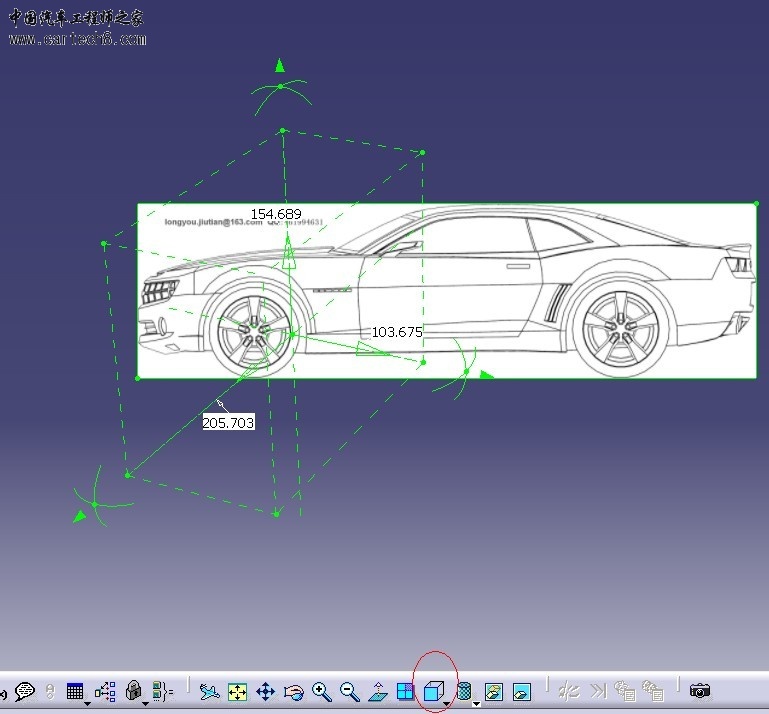Click the Normal View plane icon
Image resolution: width=769 pixels, height=714 pixels.
click(378, 691)
